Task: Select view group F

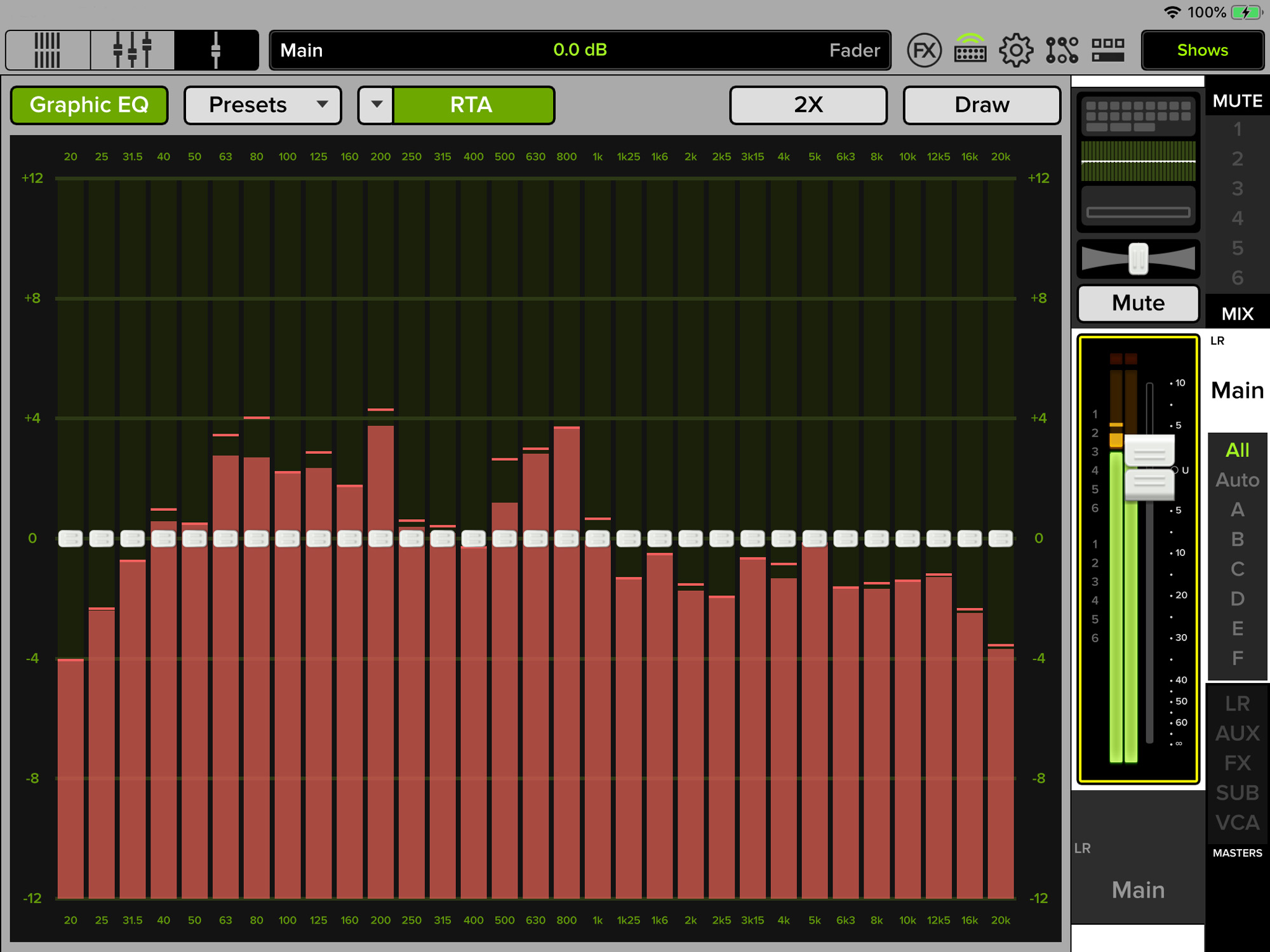Action: click(x=1237, y=658)
